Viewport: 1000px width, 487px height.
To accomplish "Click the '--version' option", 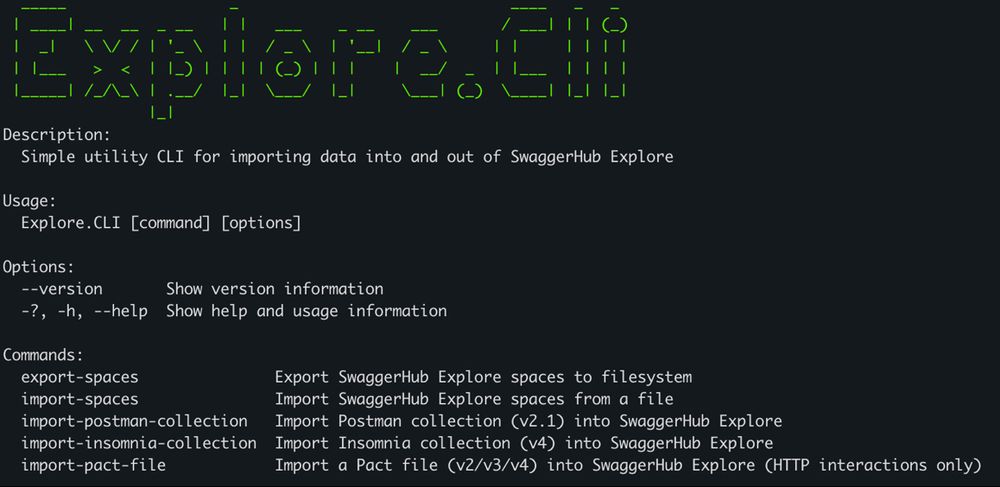I will (62, 289).
